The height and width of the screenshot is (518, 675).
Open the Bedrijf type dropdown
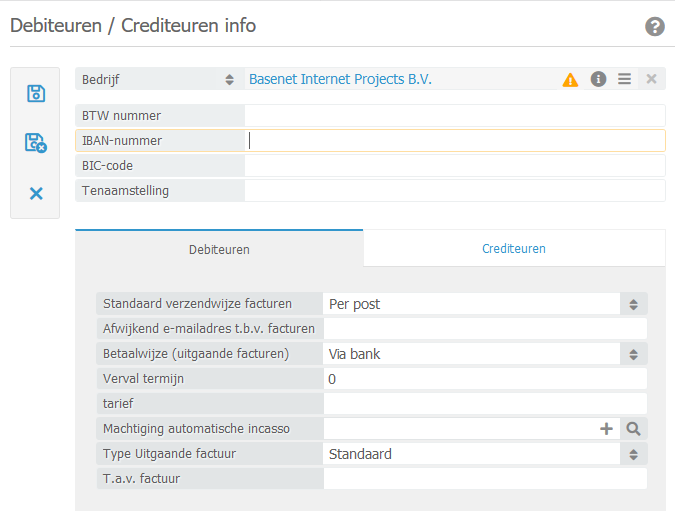click(229, 79)
